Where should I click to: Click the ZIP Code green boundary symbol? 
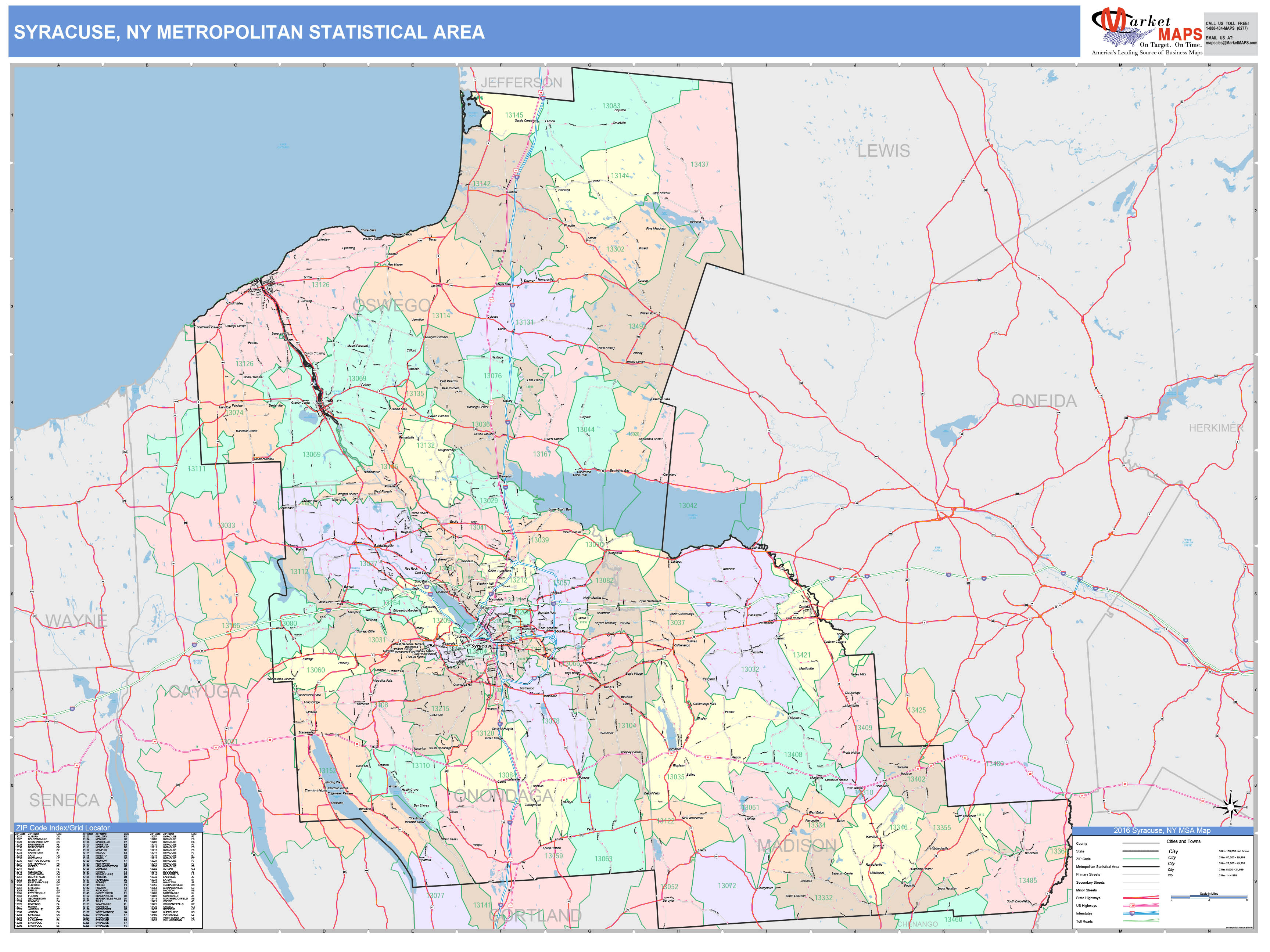pos(1141,859)
